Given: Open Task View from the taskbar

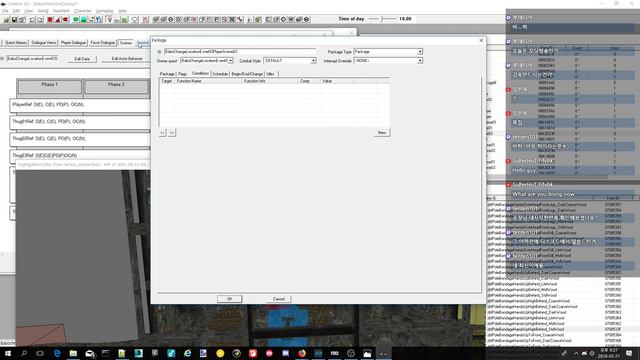Looking at the screenshot, I should coord(40,353).
